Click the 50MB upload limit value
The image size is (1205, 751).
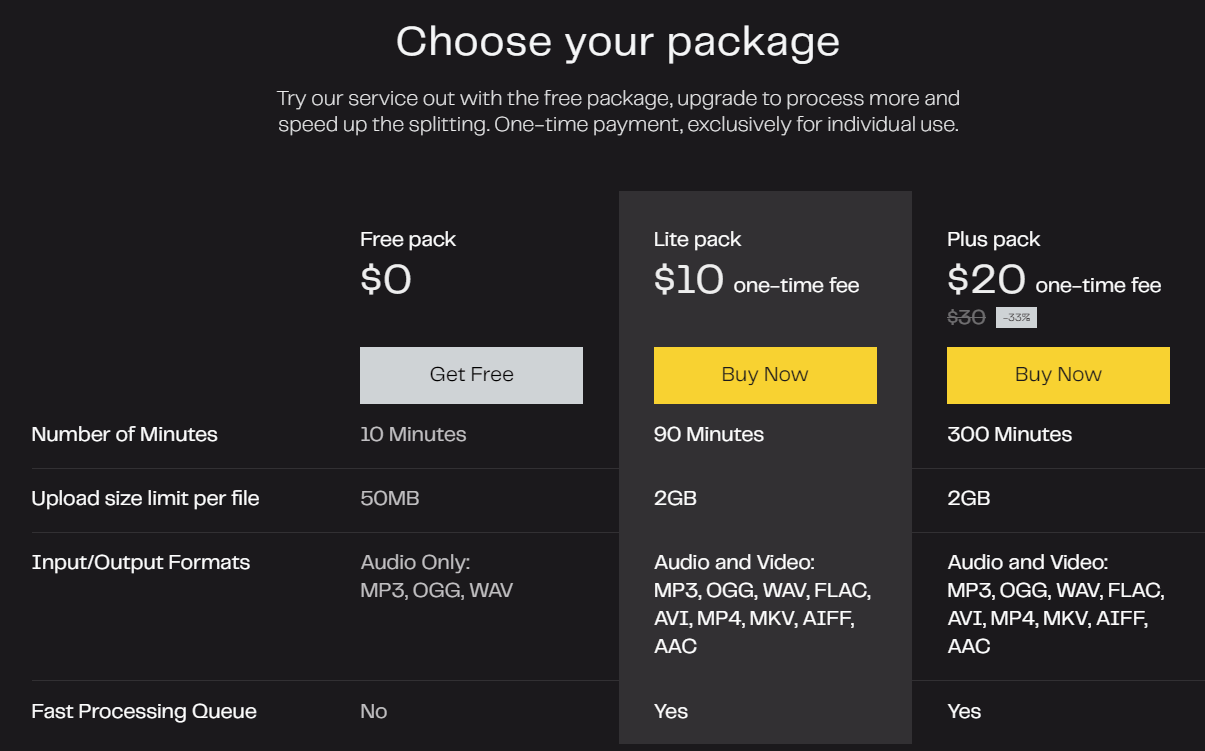tap(389, 498)
